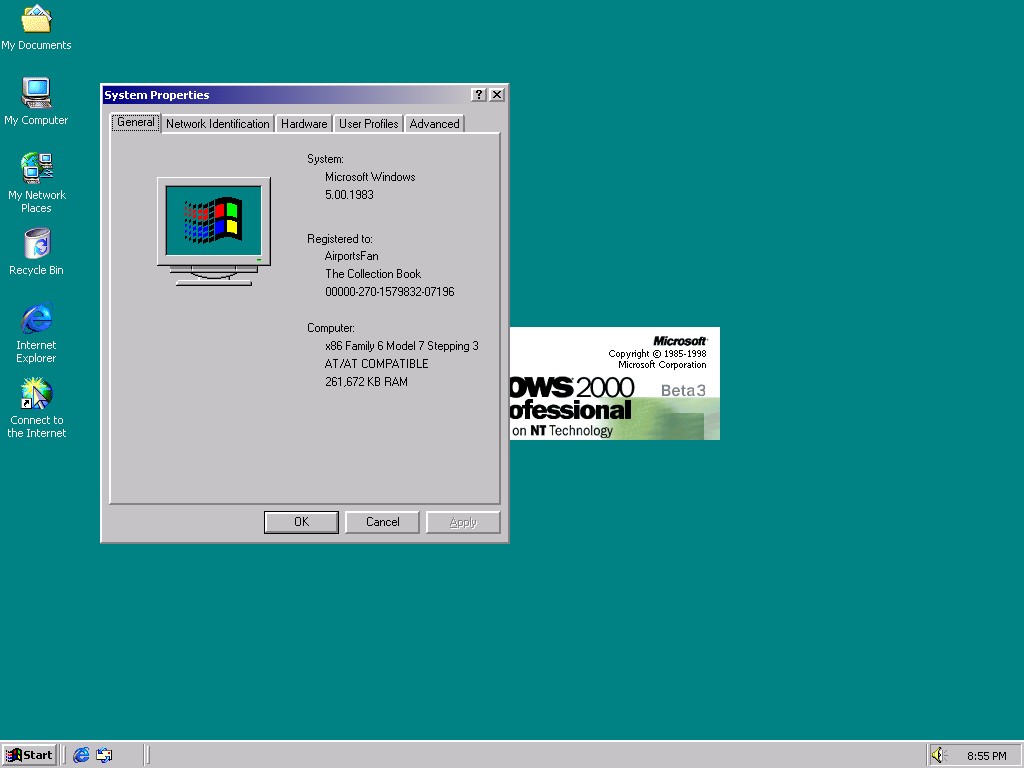Open the User Profiles tab
This screenshot has height=768, width=1024.
pos(368,123)
